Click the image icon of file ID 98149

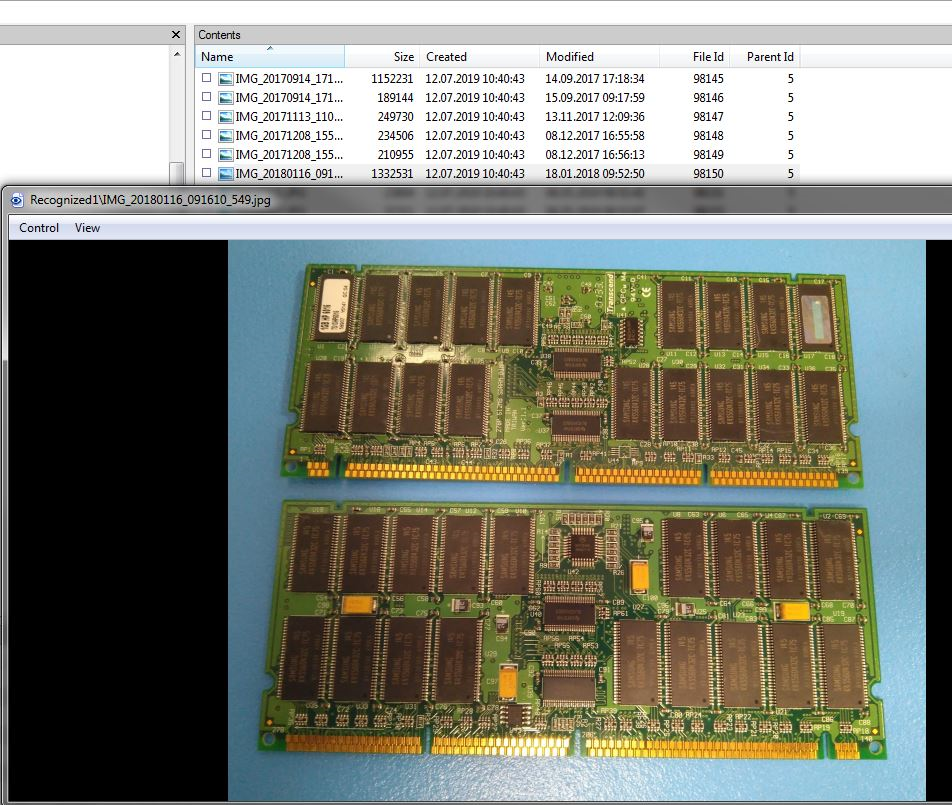point(226,154)
